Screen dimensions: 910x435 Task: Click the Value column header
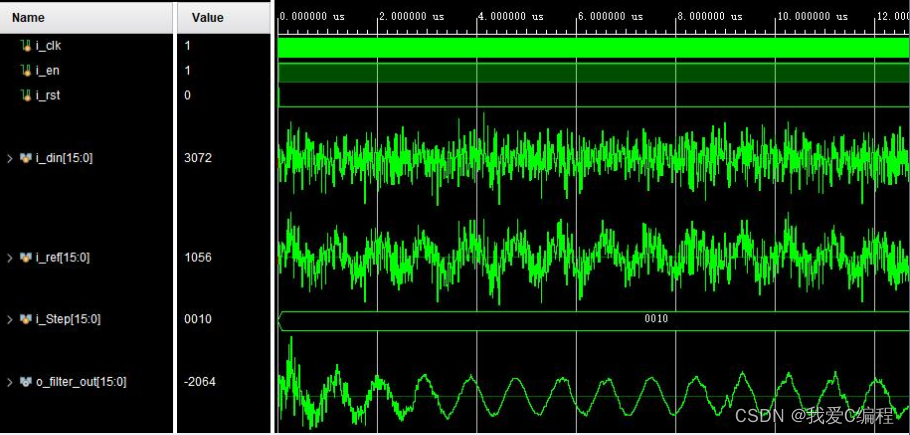[x=207, y=17]
